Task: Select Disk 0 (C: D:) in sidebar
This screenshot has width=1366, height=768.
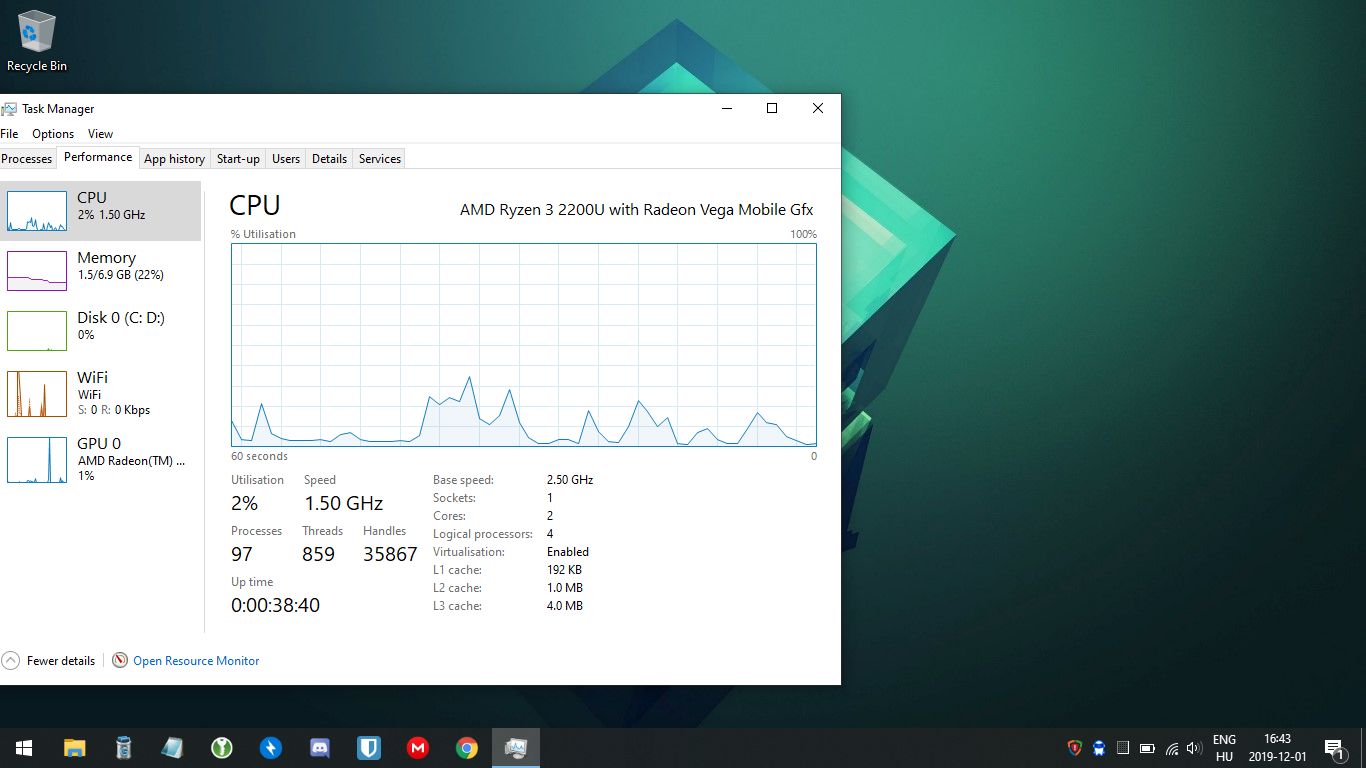Action: click(x=100, y=331)
